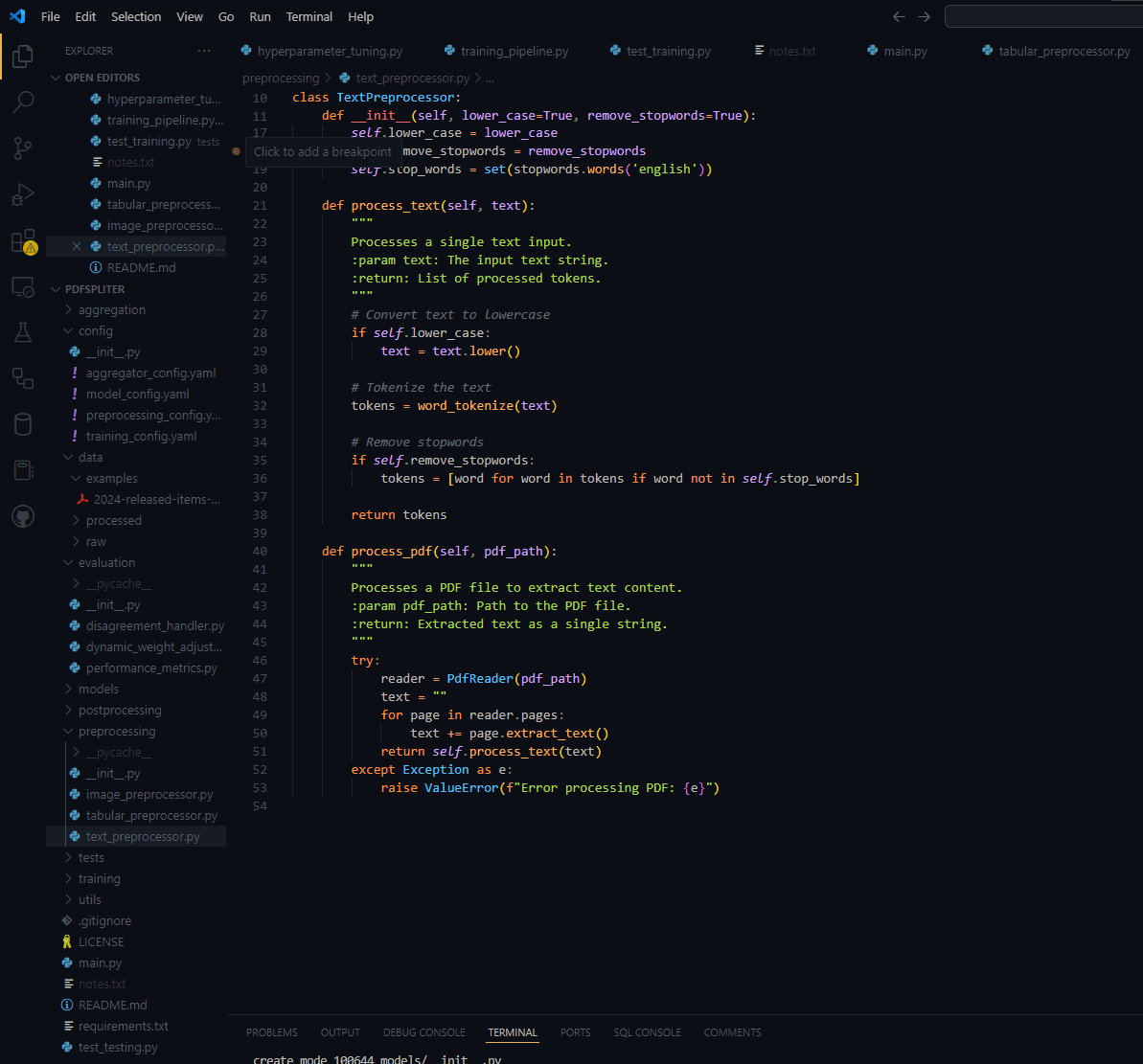The width and height of the screenshot is (1143, 1064).
Task: Open the Search view in activity bar
Action: point(23,102)
